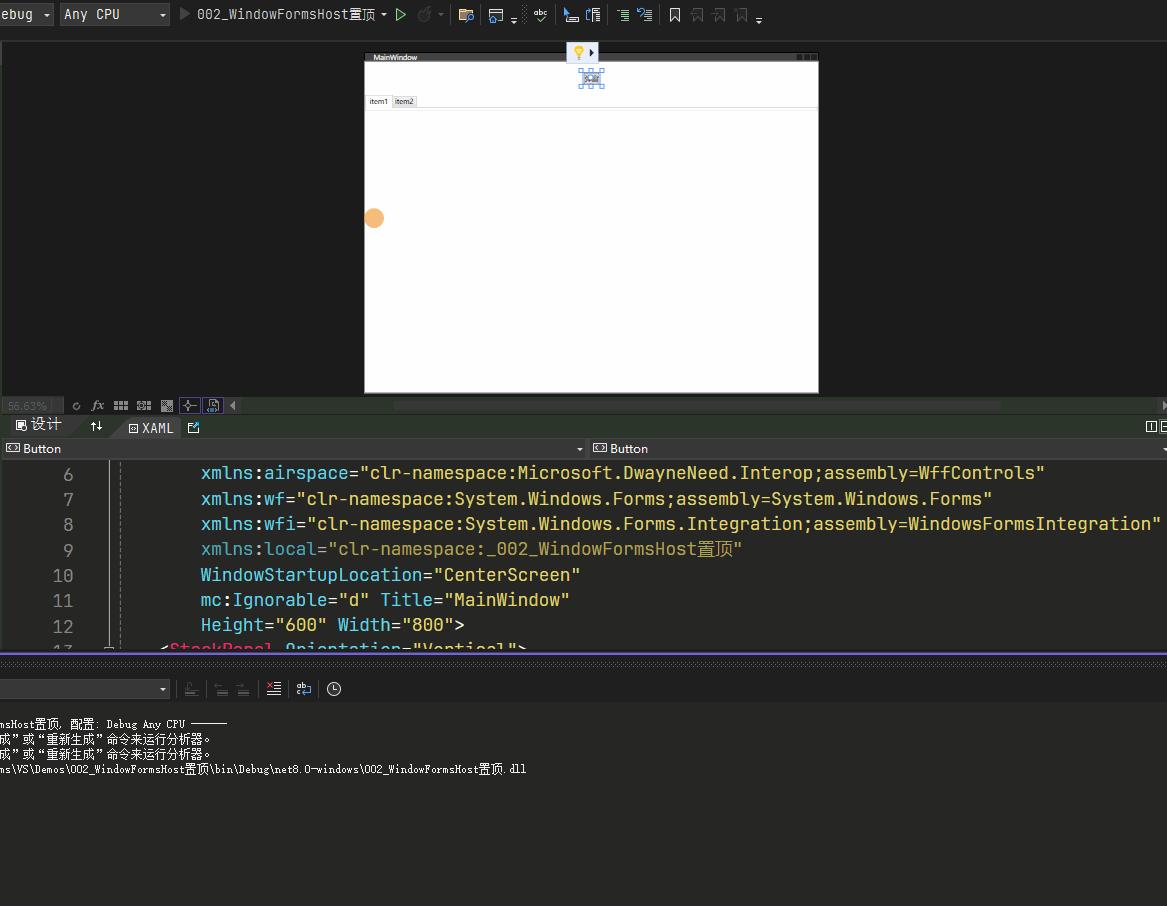Open the Button breadcrumb dropdown above the XAML editor
This screenshot has height=906, width=1167.
click(x=579, y=448)
